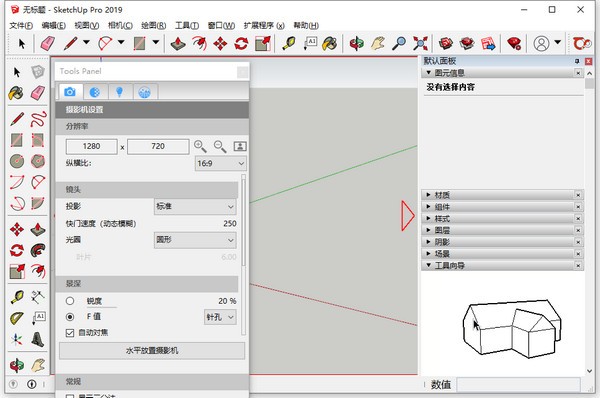Image resolution: width=600 pixels, height=398 pixels.
Task: Select the Circle tool in left toolbar
Action: click(x=17, y=161)
